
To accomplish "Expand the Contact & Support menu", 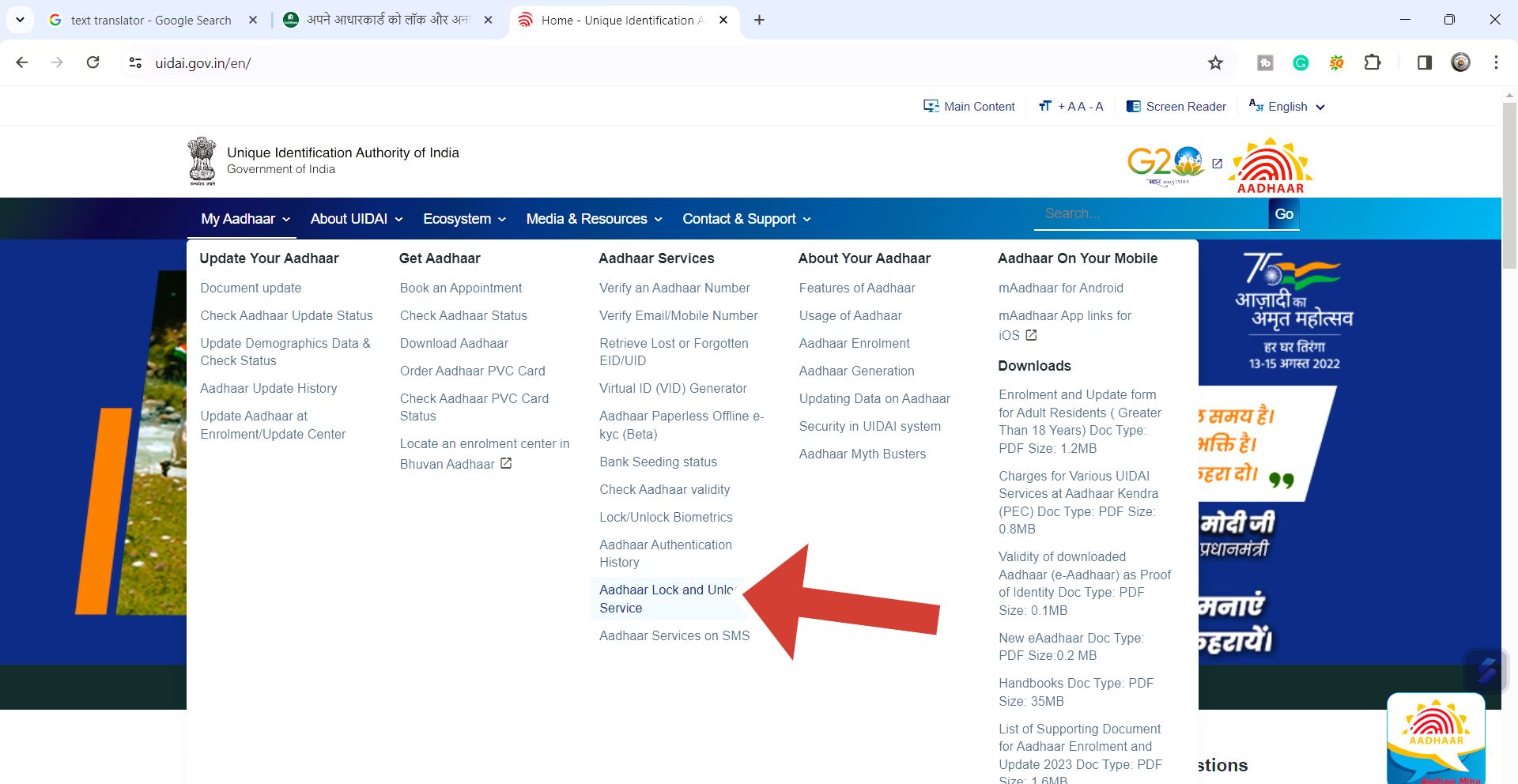I will coord(746,219).
